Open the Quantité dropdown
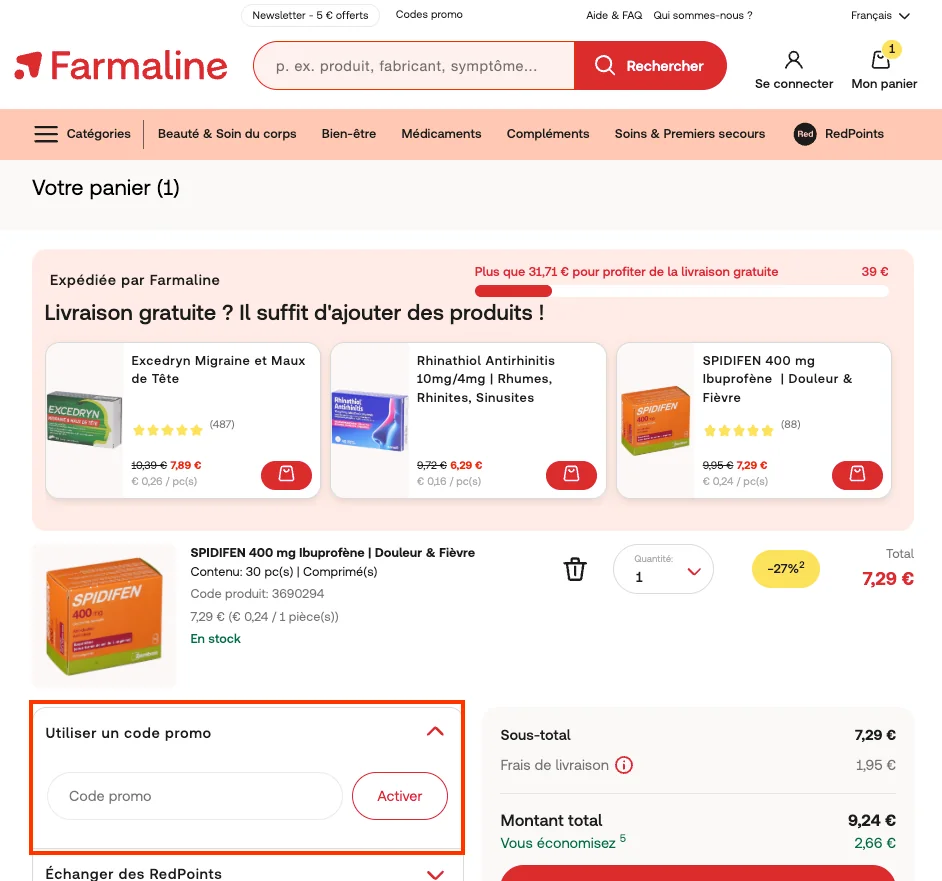942x881 pixels. [x=663, y=569]
